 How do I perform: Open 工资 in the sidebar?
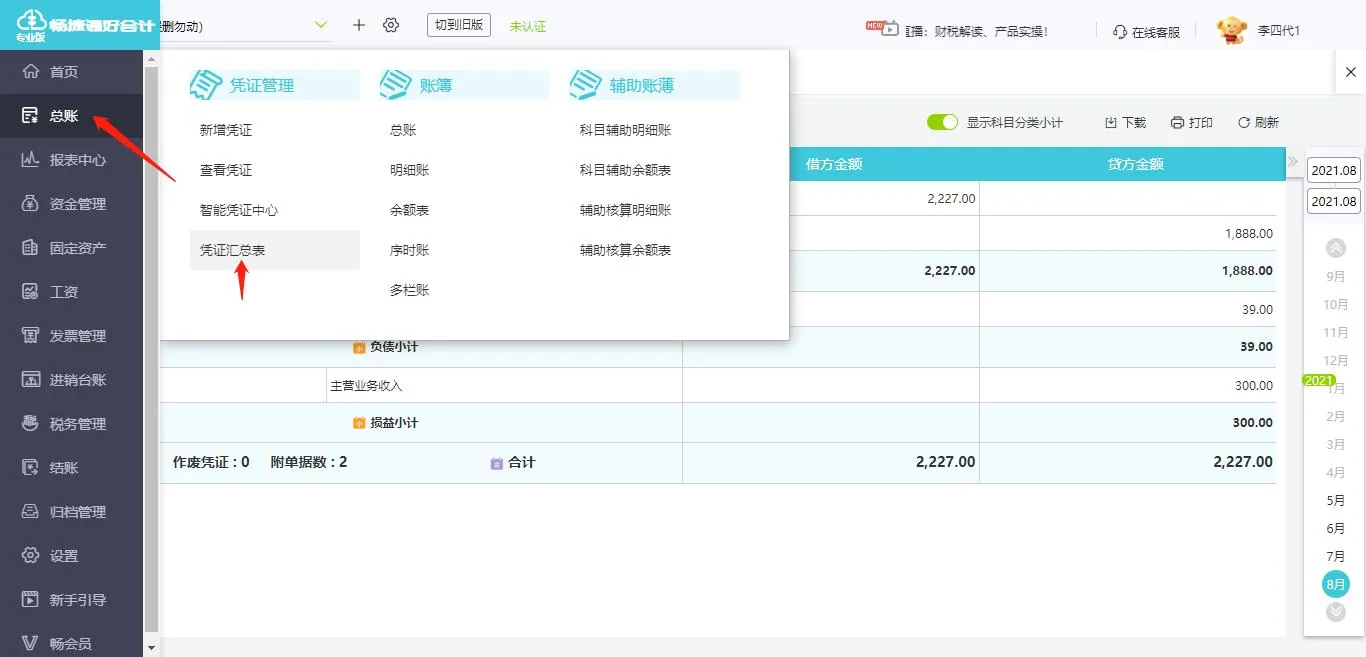pyautogui.click(x=72, y=292)
